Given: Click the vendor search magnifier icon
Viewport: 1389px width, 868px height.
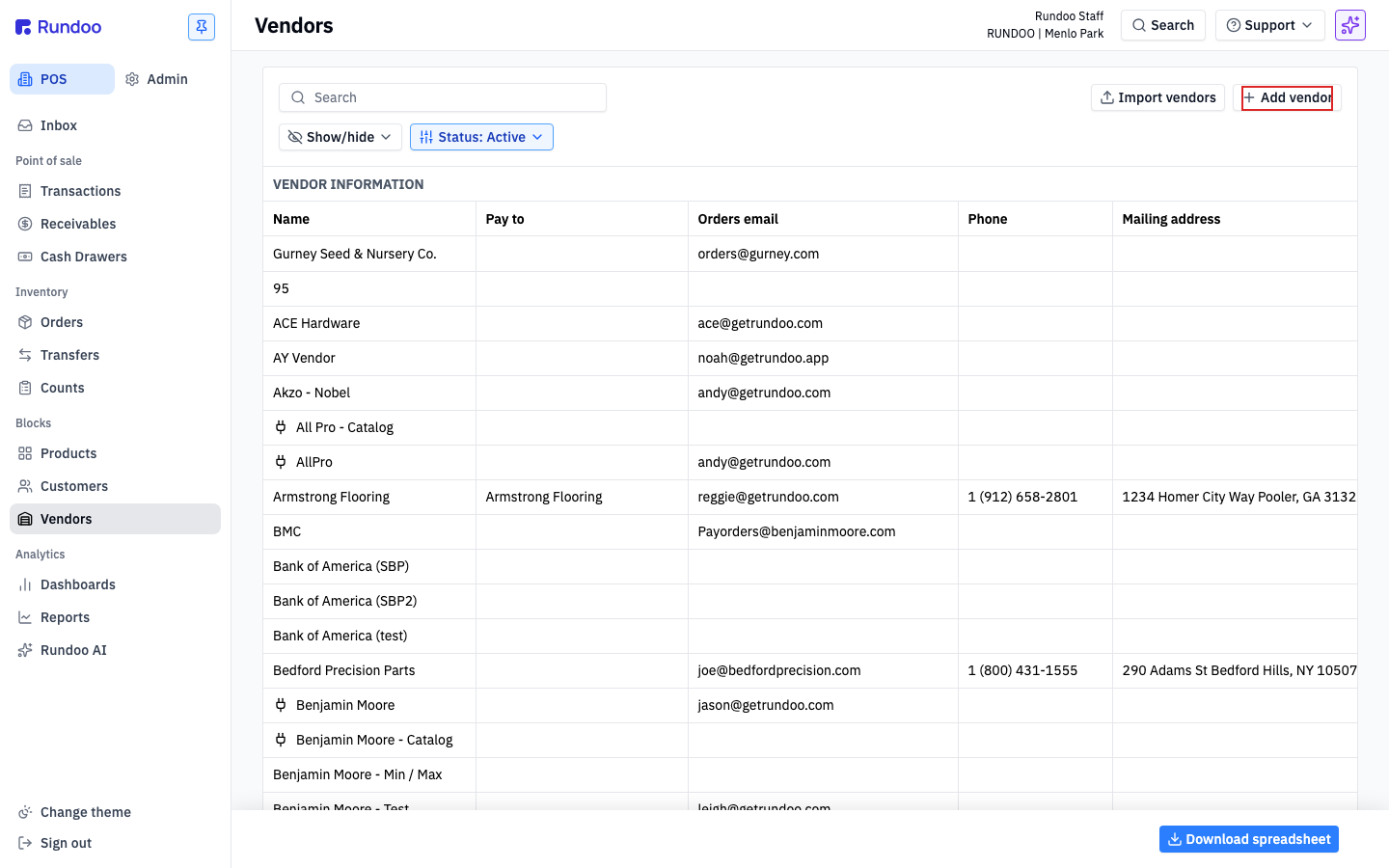Looking at the screenshot, I should pyautogui.click(x=298, y=97).
